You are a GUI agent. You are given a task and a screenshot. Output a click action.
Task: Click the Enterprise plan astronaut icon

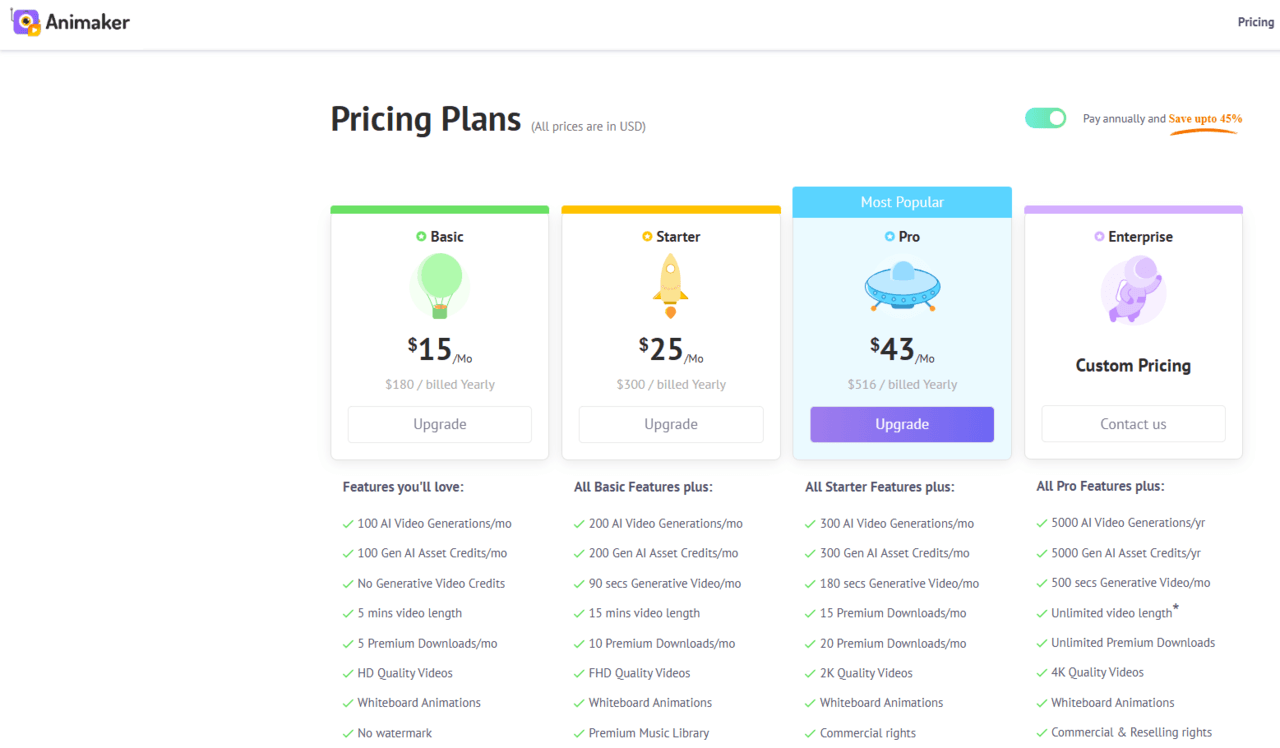point(1133,289)
